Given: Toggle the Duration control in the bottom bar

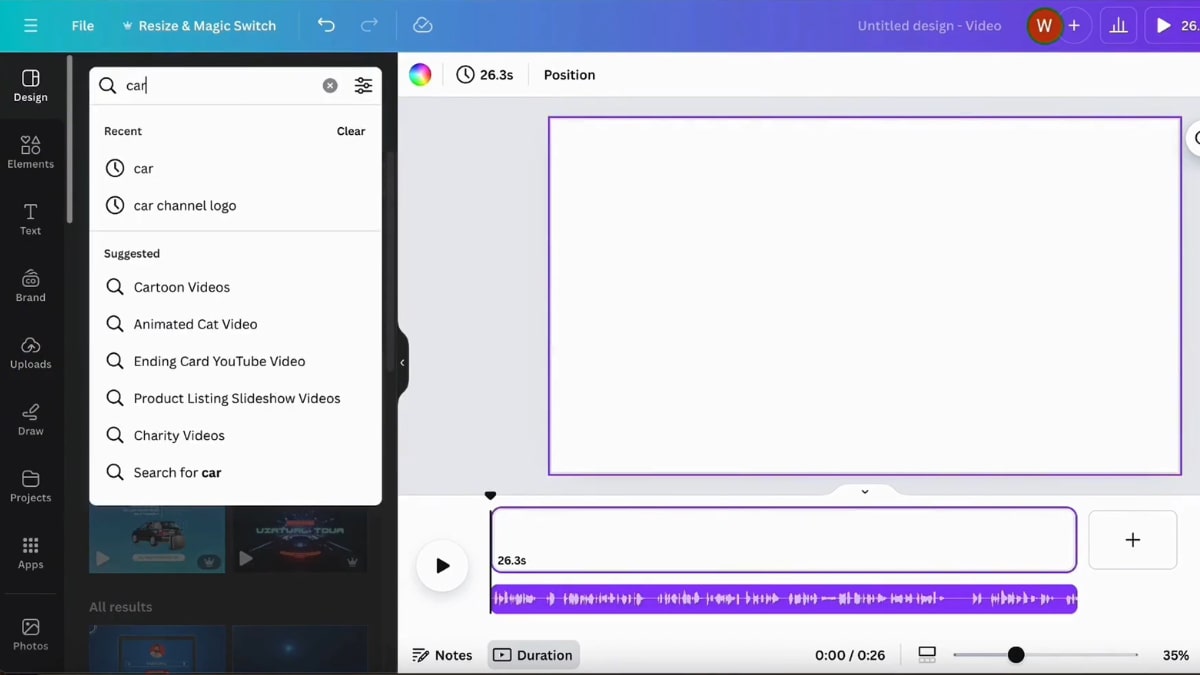Looking at the screenshot, I should pos(533,655).
